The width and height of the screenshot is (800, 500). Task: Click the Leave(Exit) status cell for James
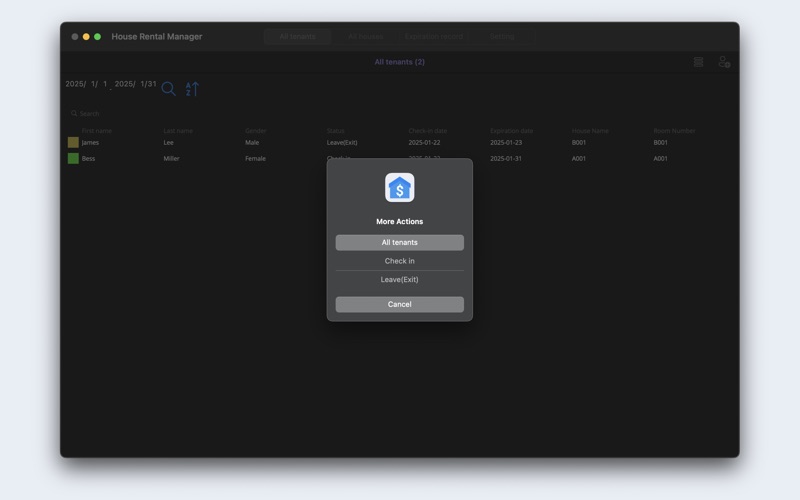pos(342,142)
